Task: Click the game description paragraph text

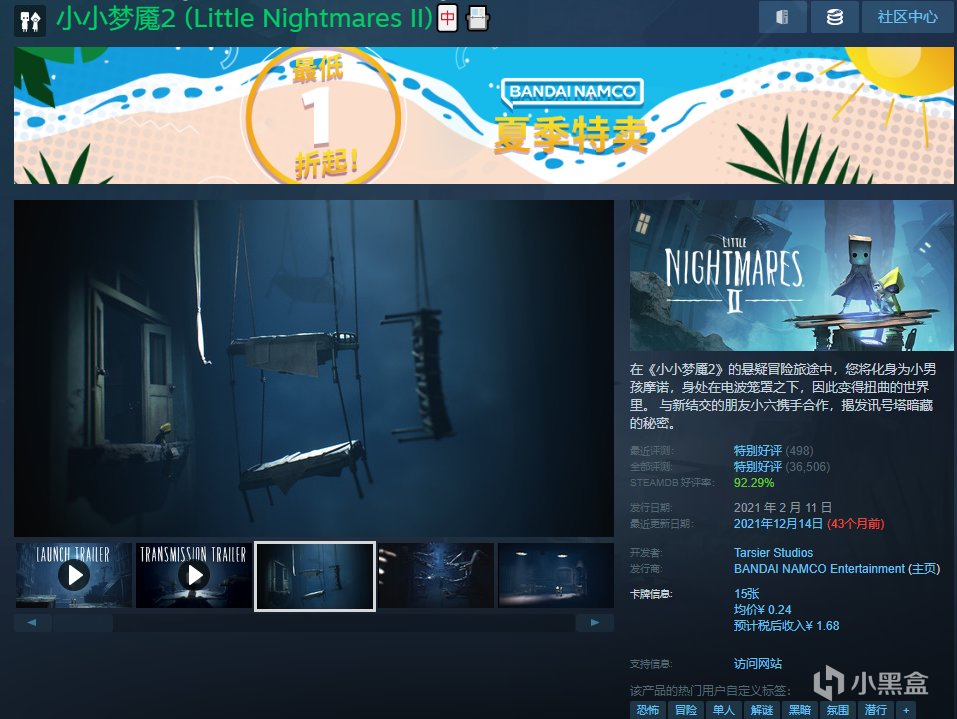Action: pos(782,396)
